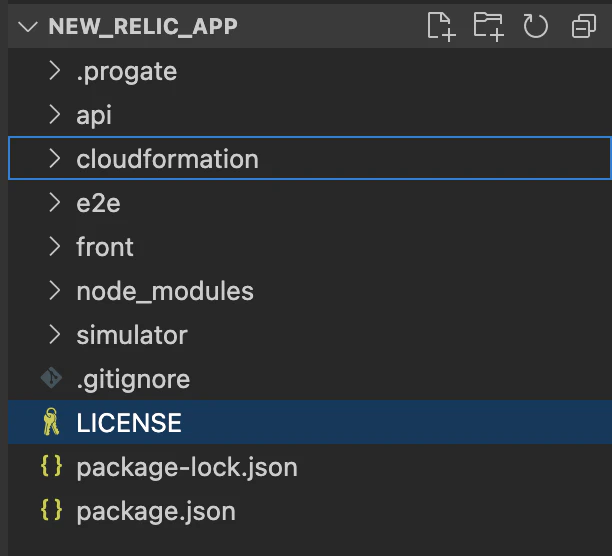Click the New File icon
The image size is (612, 556).
click(441, 26)
